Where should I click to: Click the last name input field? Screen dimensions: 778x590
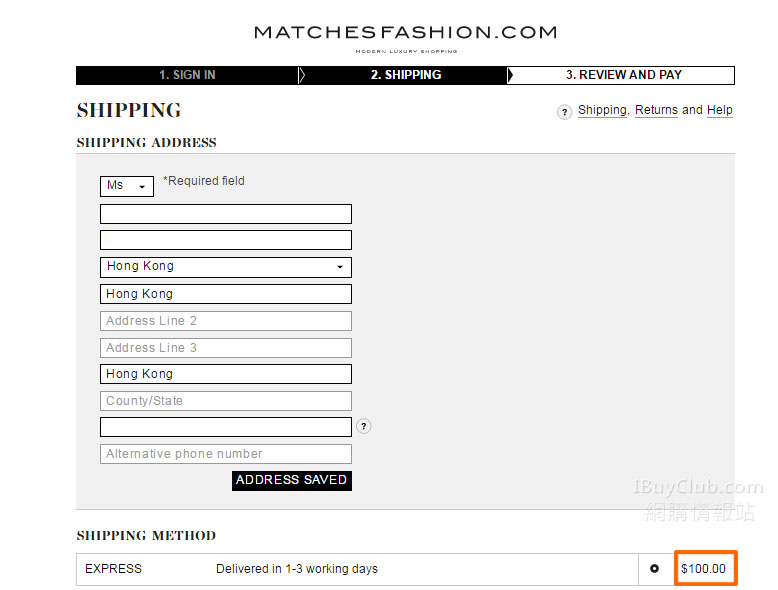(x=226, y=240)
